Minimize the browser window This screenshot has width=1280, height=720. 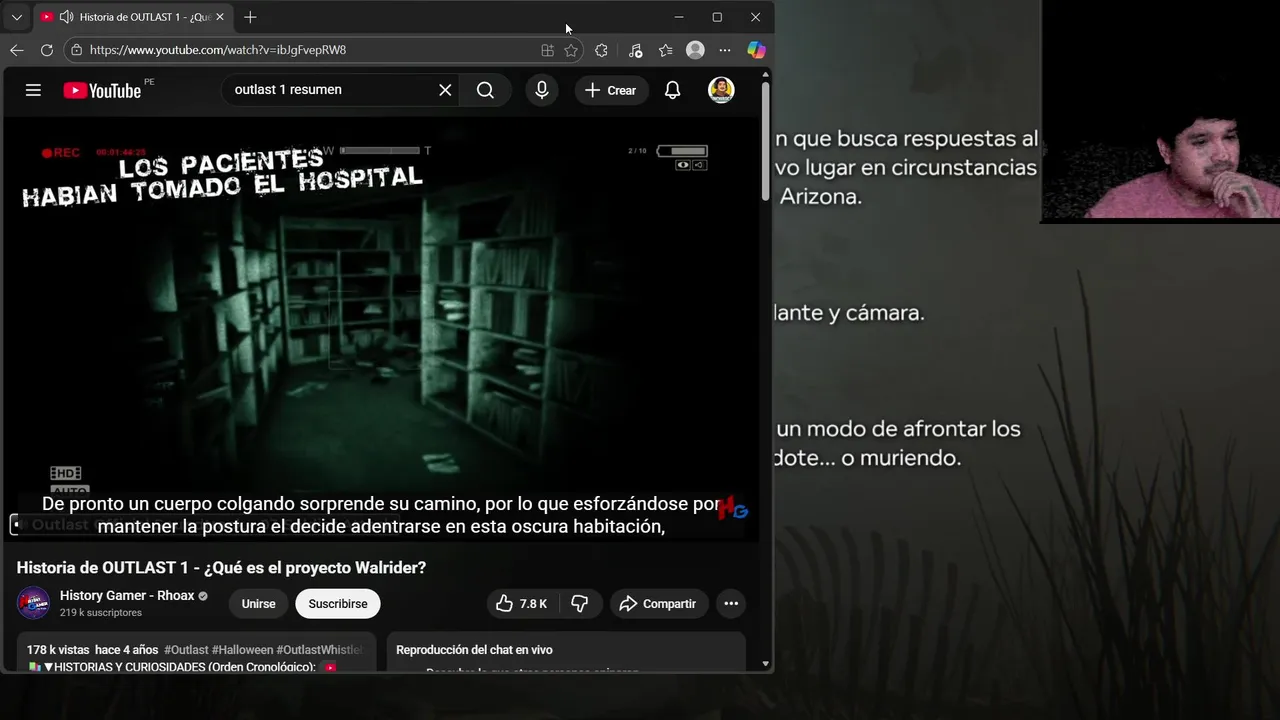[679, 17]
